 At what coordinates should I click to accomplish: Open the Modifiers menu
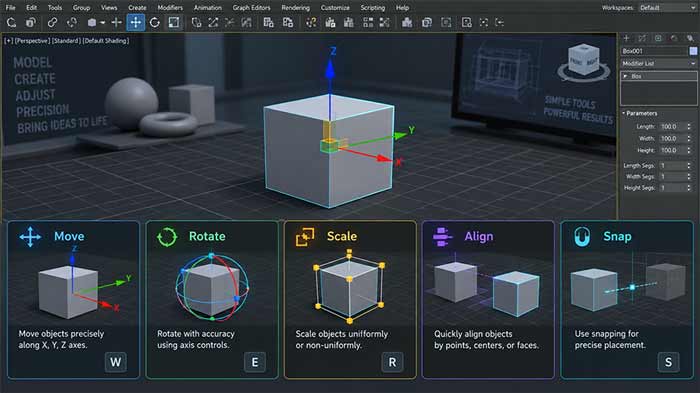170,8
